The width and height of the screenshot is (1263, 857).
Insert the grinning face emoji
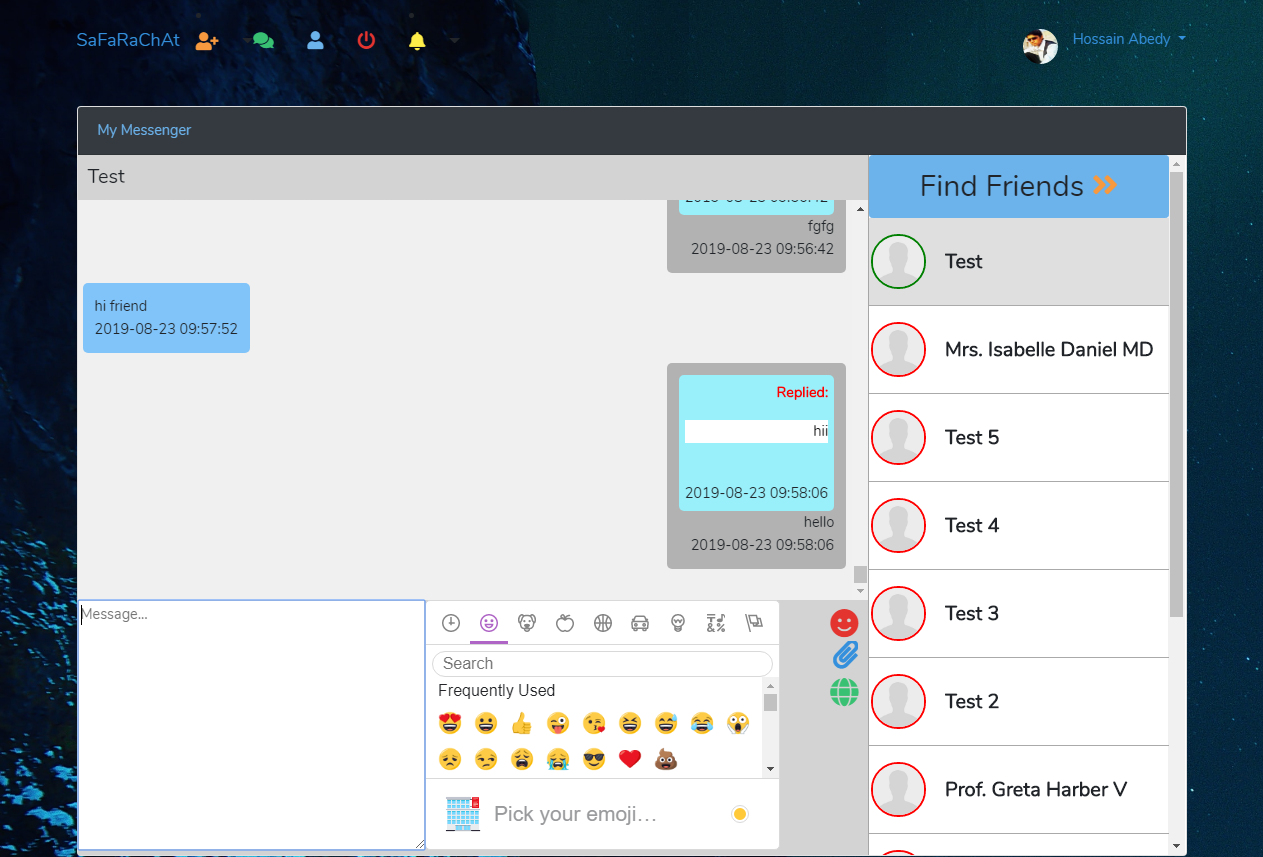pyautogui.click(x=486, y=723)
